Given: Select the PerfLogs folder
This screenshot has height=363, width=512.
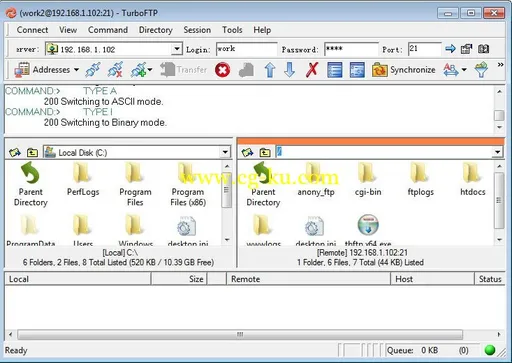Looking at the screenshot, I should 83,179.
